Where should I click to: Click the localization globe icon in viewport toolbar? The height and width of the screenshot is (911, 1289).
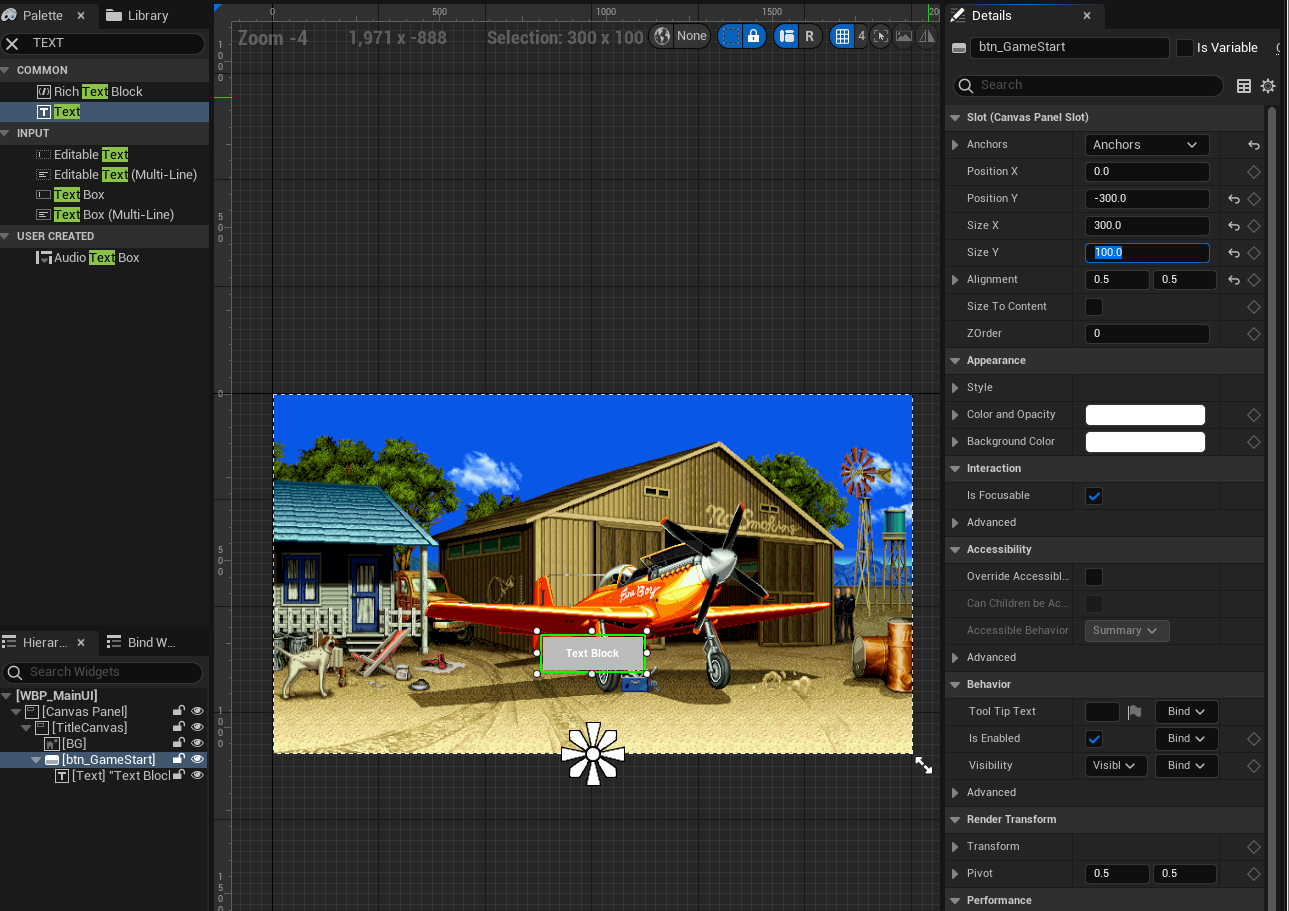662,36
